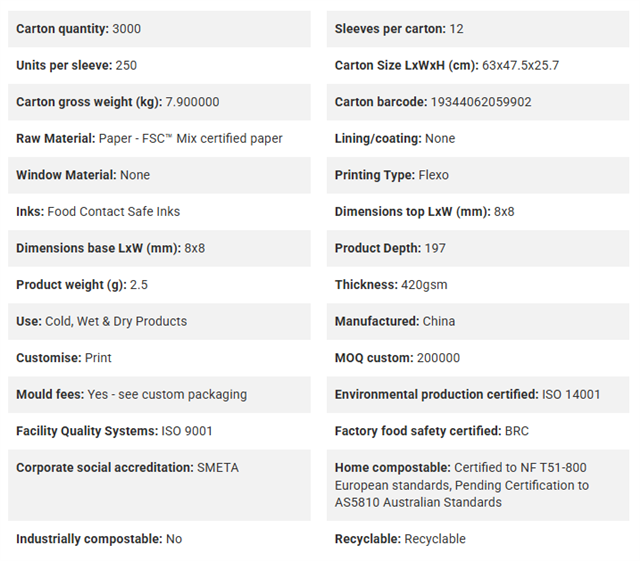Click the Window Material row
The height and width of the screenshot is (561, 640).
pos(159,175)
